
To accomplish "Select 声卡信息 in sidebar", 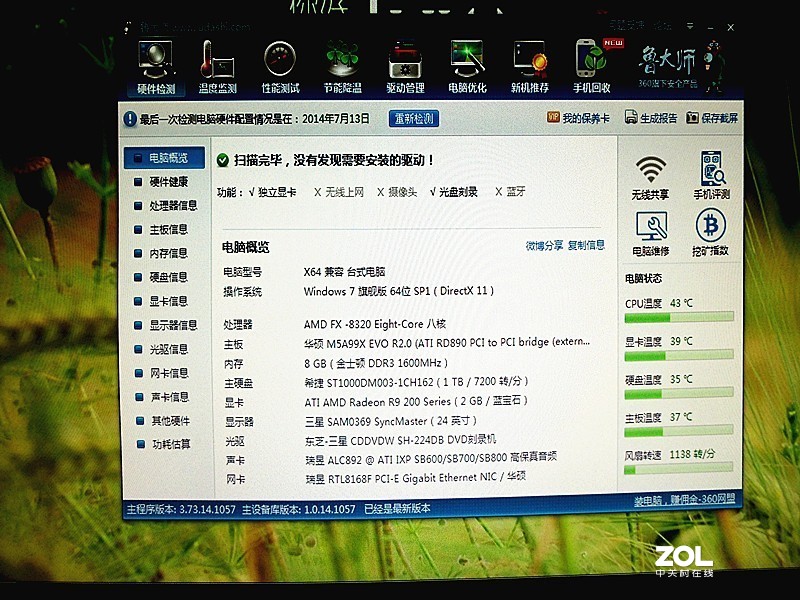I will click(x=164, y=397).
